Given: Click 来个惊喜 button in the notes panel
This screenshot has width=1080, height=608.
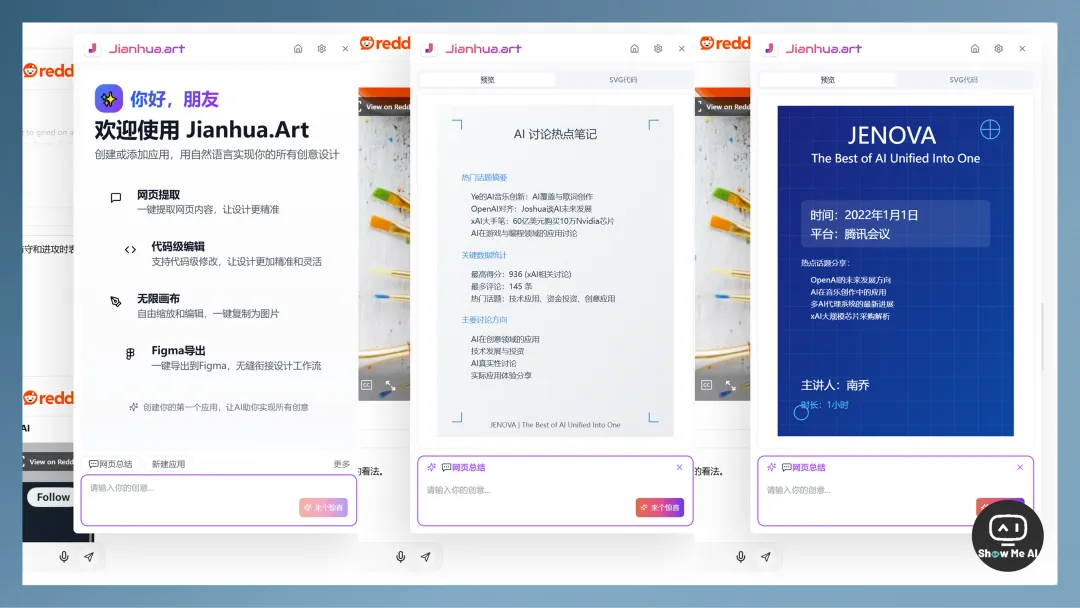Looking at the screenshot, I should (660, 507).
